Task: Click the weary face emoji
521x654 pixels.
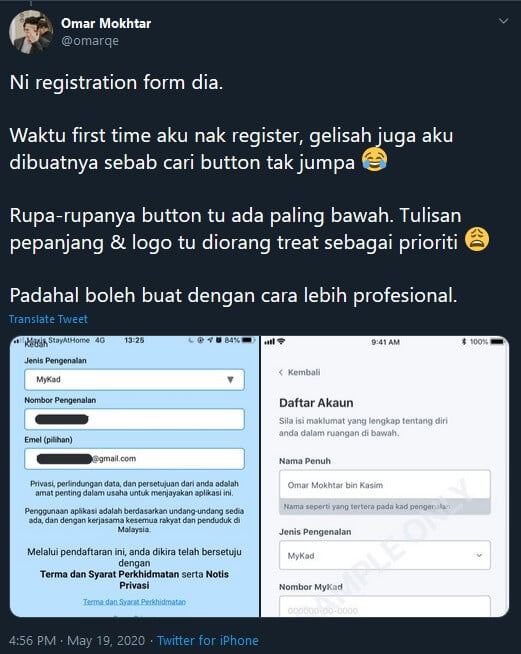Action: [477, 239]
